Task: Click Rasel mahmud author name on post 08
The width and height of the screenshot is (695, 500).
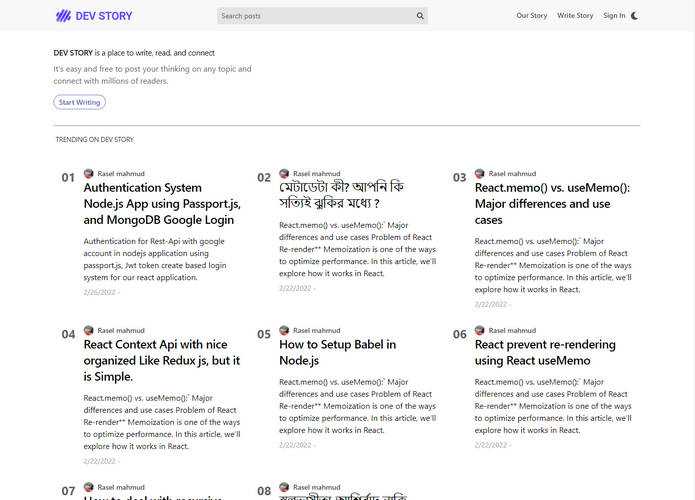Action: click(x=316, y=487)
